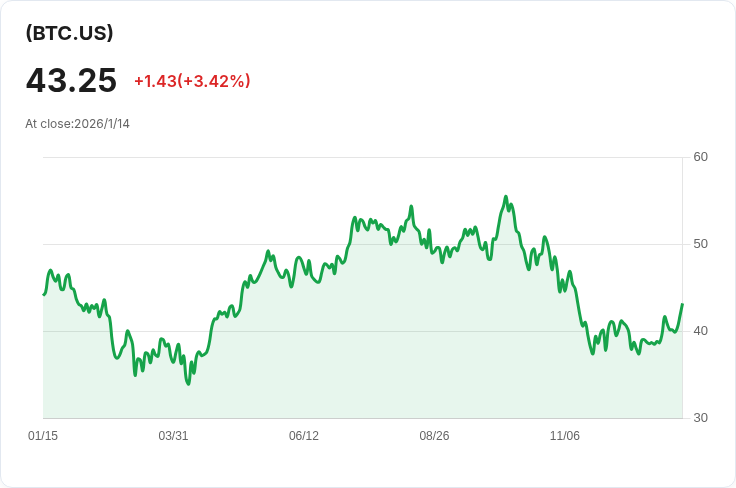The width and height of the screenshot is (736, 488).
Task: Click the red +1.43(+3.42%) change text
Action: click(x=192, y=81)
